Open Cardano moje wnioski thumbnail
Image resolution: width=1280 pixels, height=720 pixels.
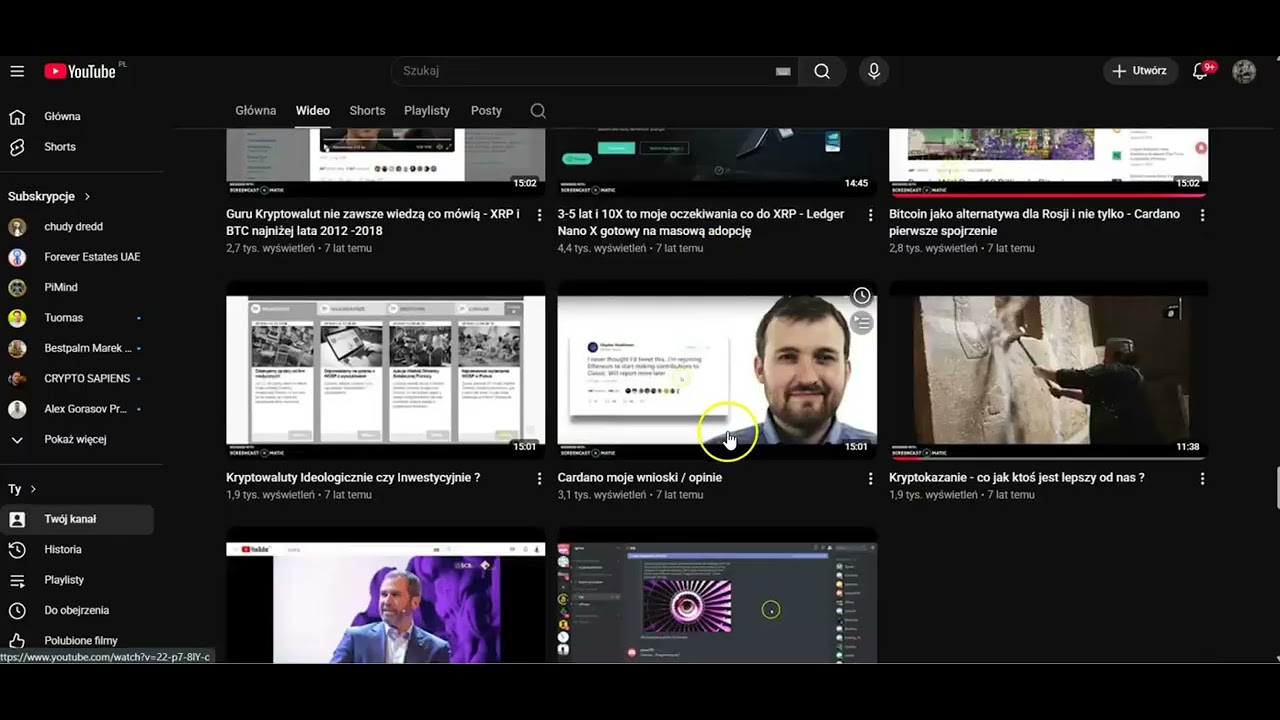point(717,370)
